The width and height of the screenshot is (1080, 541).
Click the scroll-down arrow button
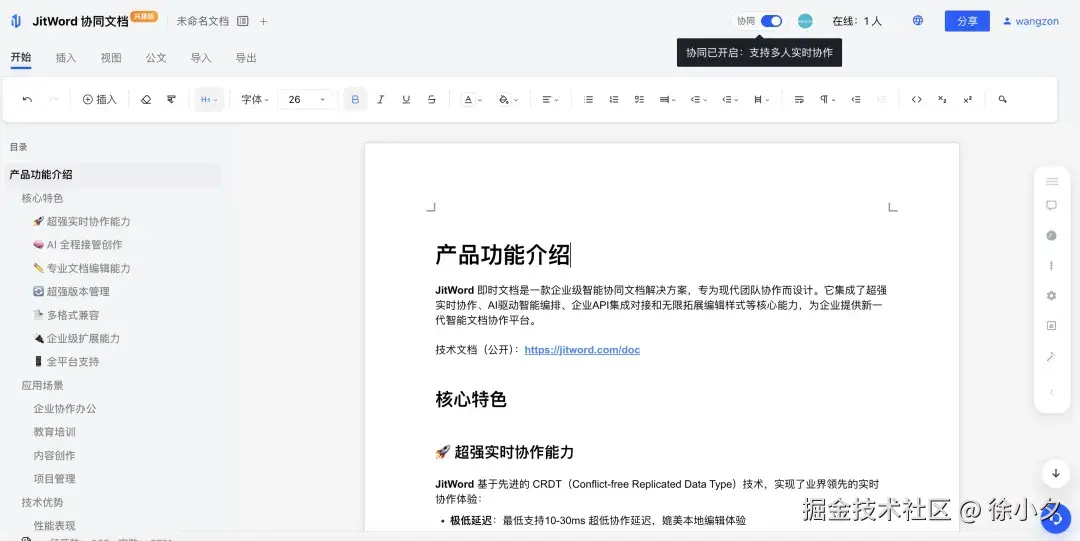click(x=1055, y=473)
